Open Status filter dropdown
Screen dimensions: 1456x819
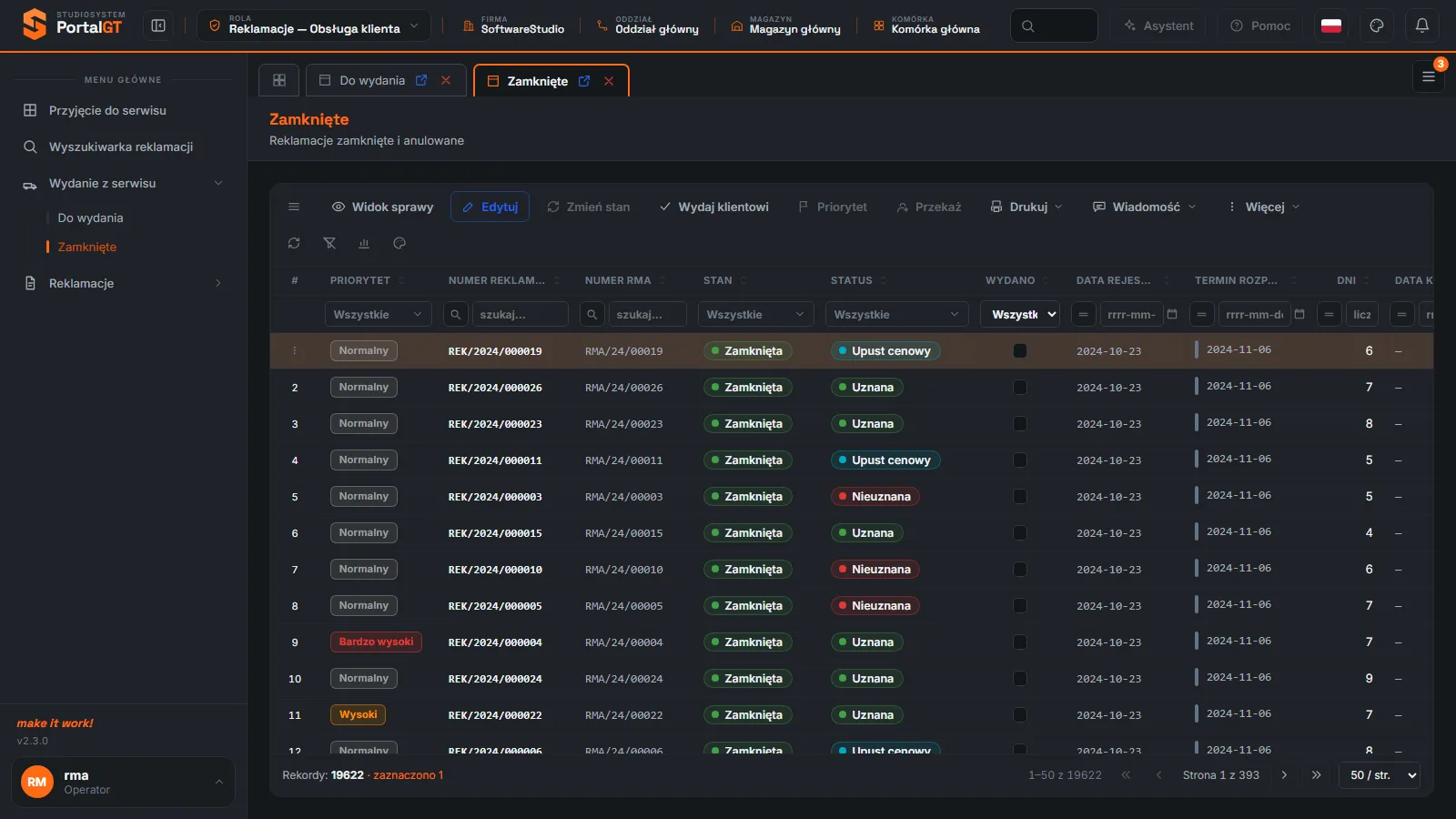[x=896, y=314]
